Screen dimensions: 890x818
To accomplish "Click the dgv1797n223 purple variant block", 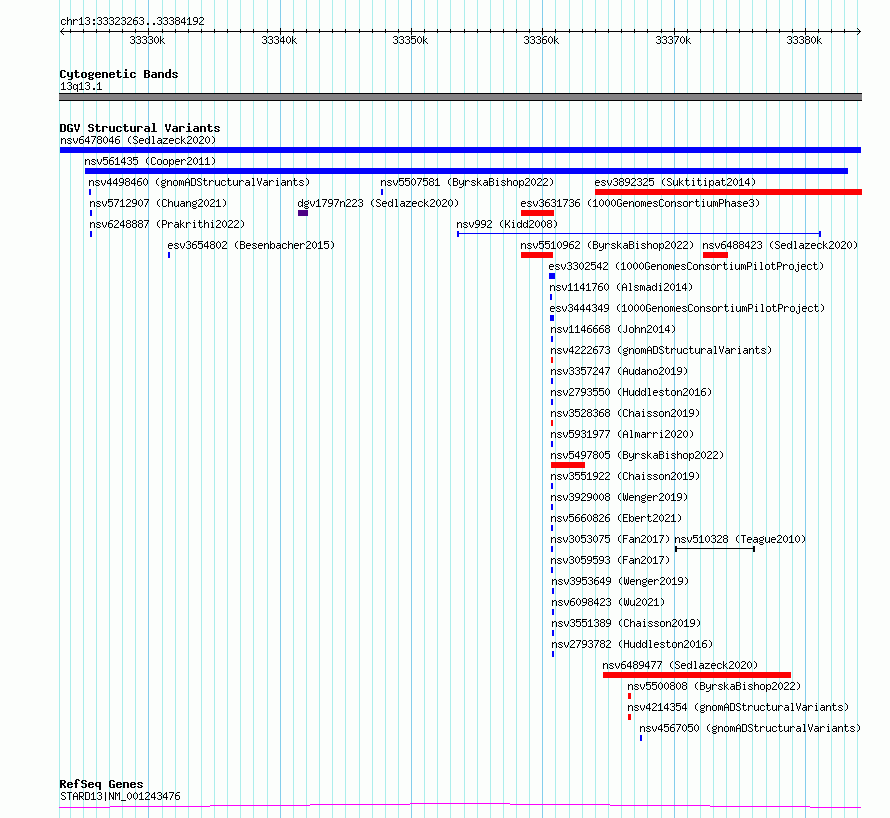I will 303,213.
